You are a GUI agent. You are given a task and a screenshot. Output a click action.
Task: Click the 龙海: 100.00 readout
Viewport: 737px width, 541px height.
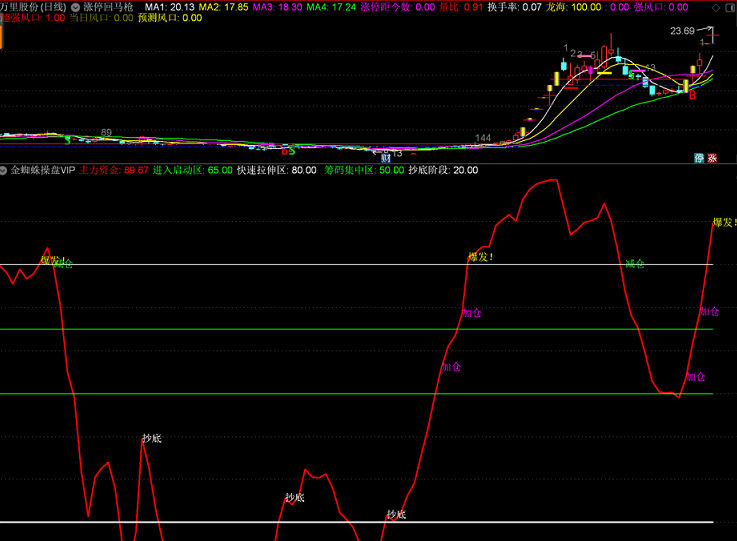[573, 7]
